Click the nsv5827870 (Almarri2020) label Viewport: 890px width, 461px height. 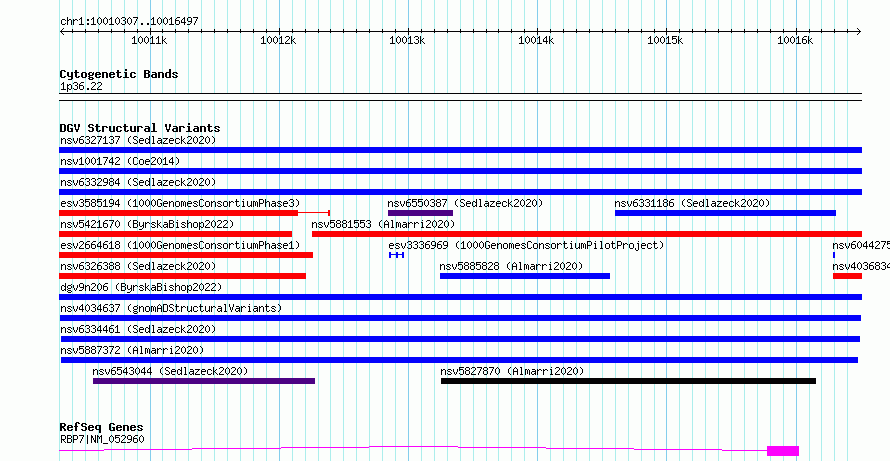point(513,371)
